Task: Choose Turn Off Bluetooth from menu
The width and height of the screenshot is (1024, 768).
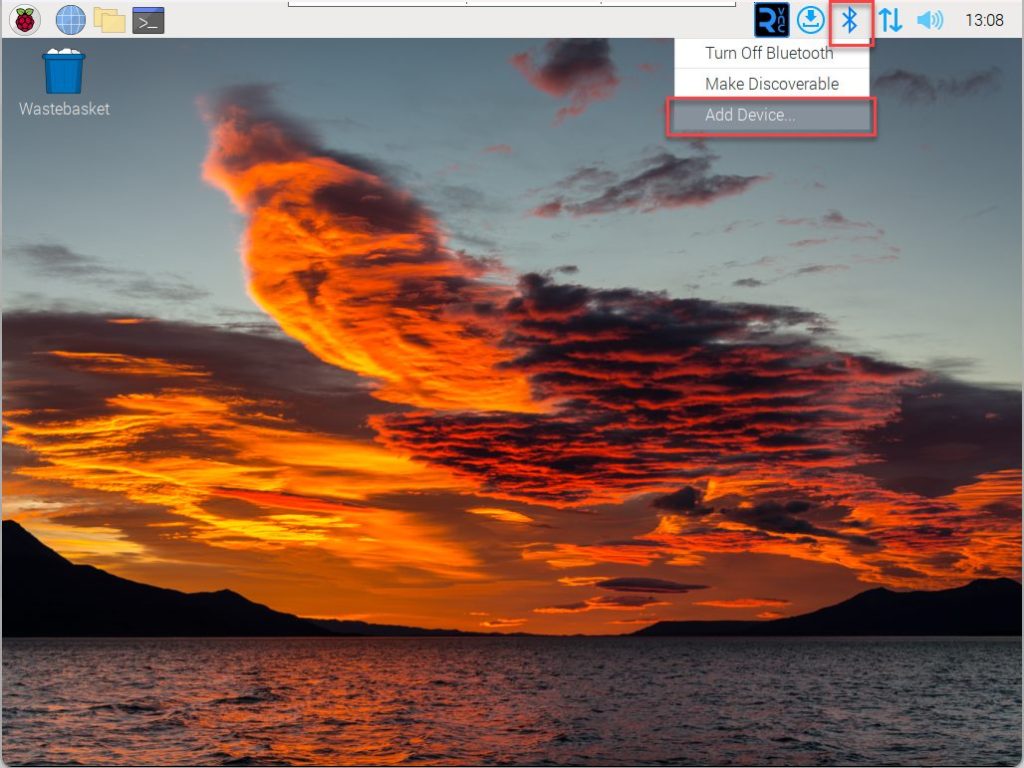Action: [x=771, y=53]
